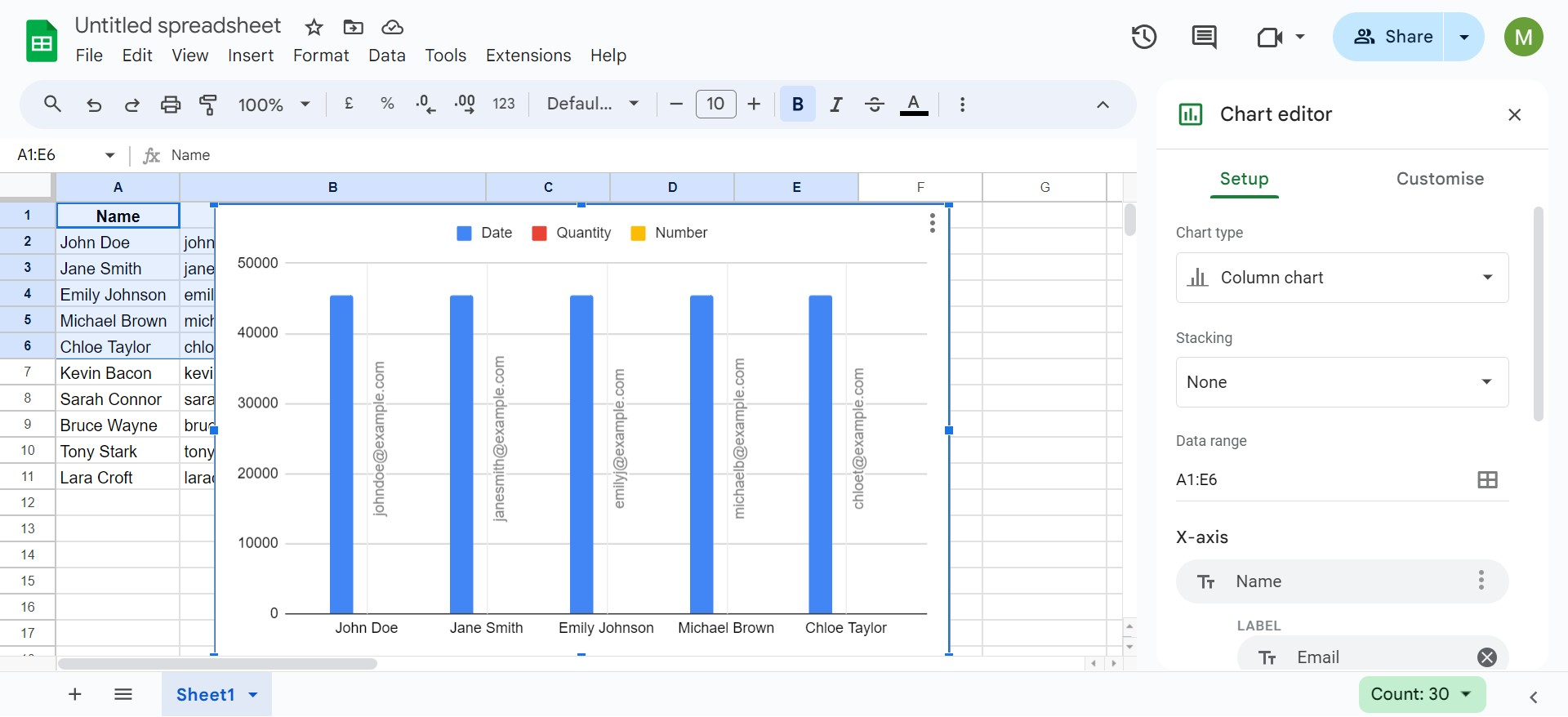Screen dimensions: 1568x717
Task: Redo the last action
Action: [x=131, y=105]
